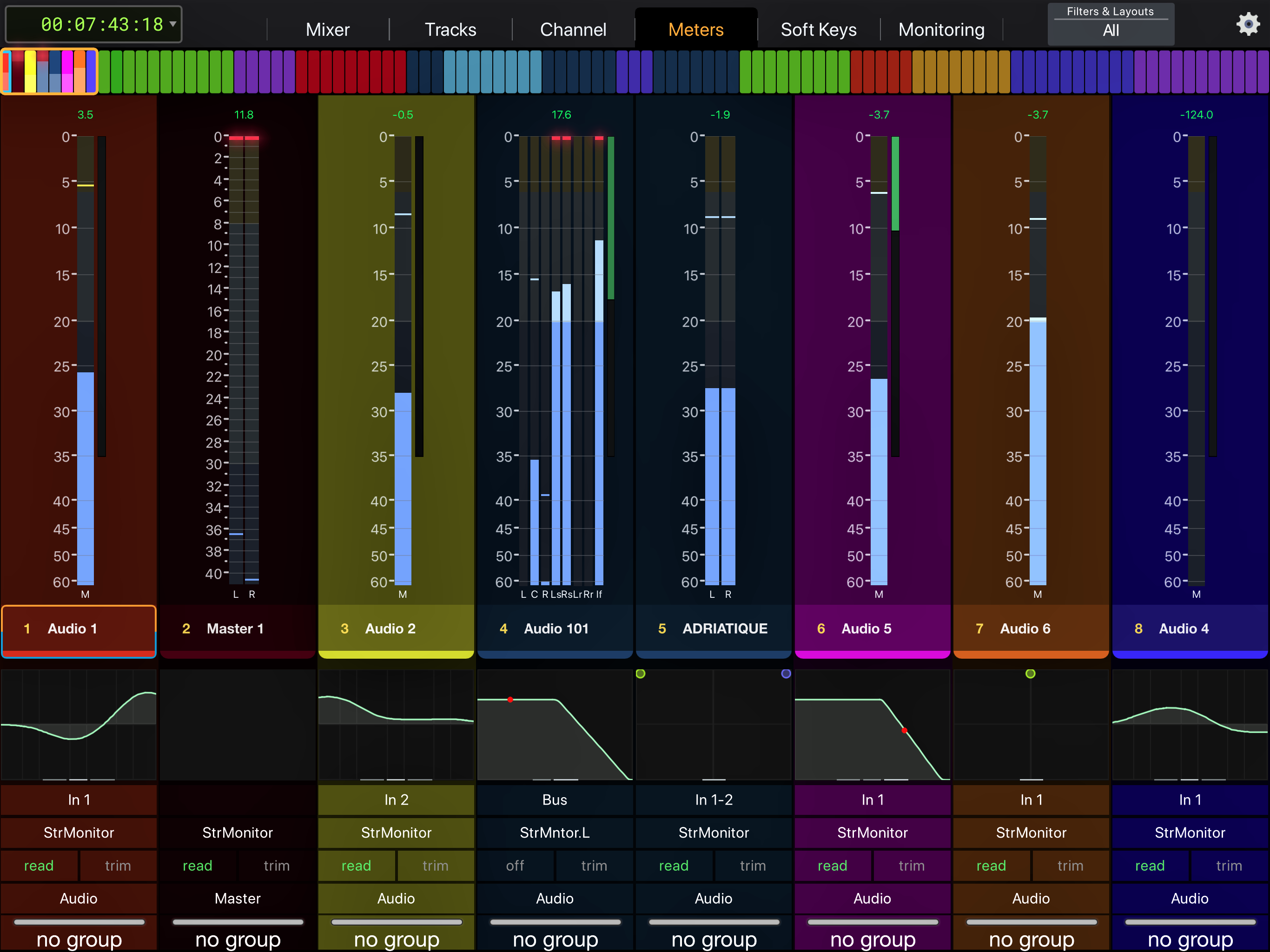This screenshot has height=952, width=1270.
Task: Open the Audio 4 EQ curve graph
Action: (x=1190, y=724)
